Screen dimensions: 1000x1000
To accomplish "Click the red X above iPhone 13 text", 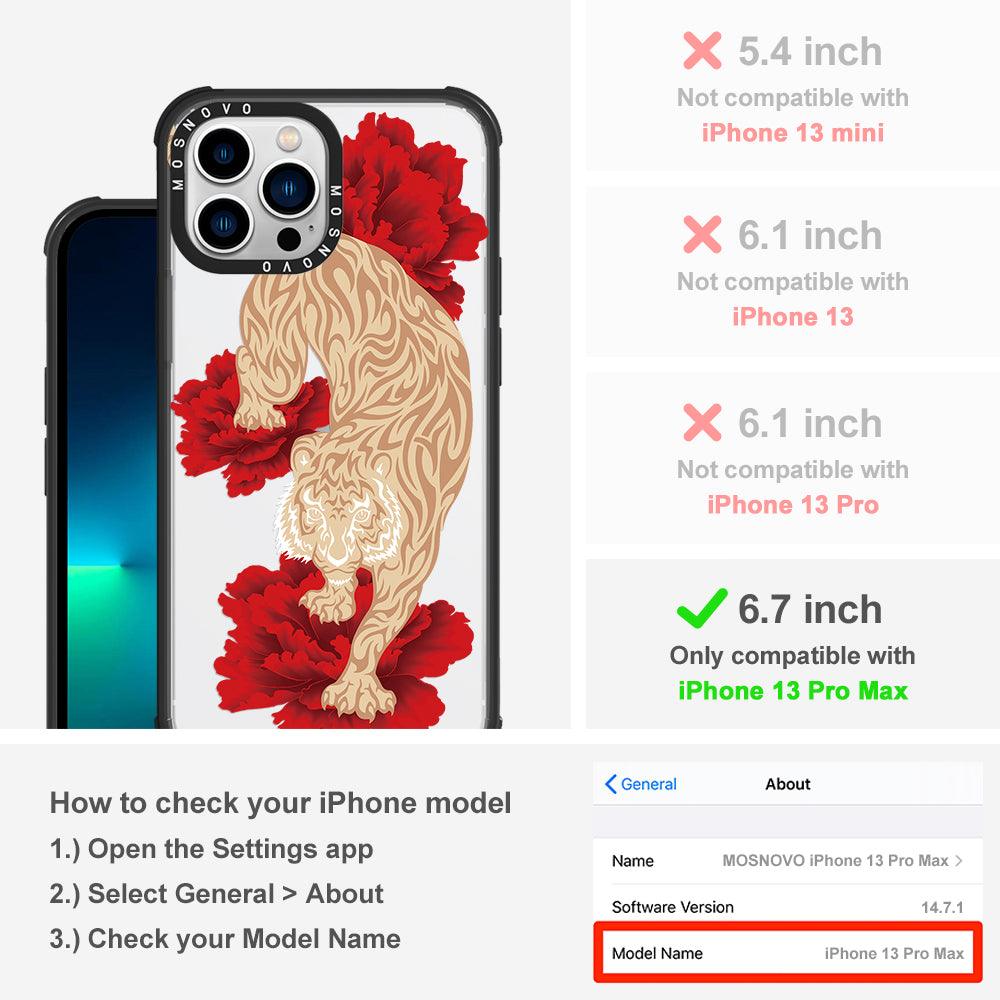I will click(702, 234).
